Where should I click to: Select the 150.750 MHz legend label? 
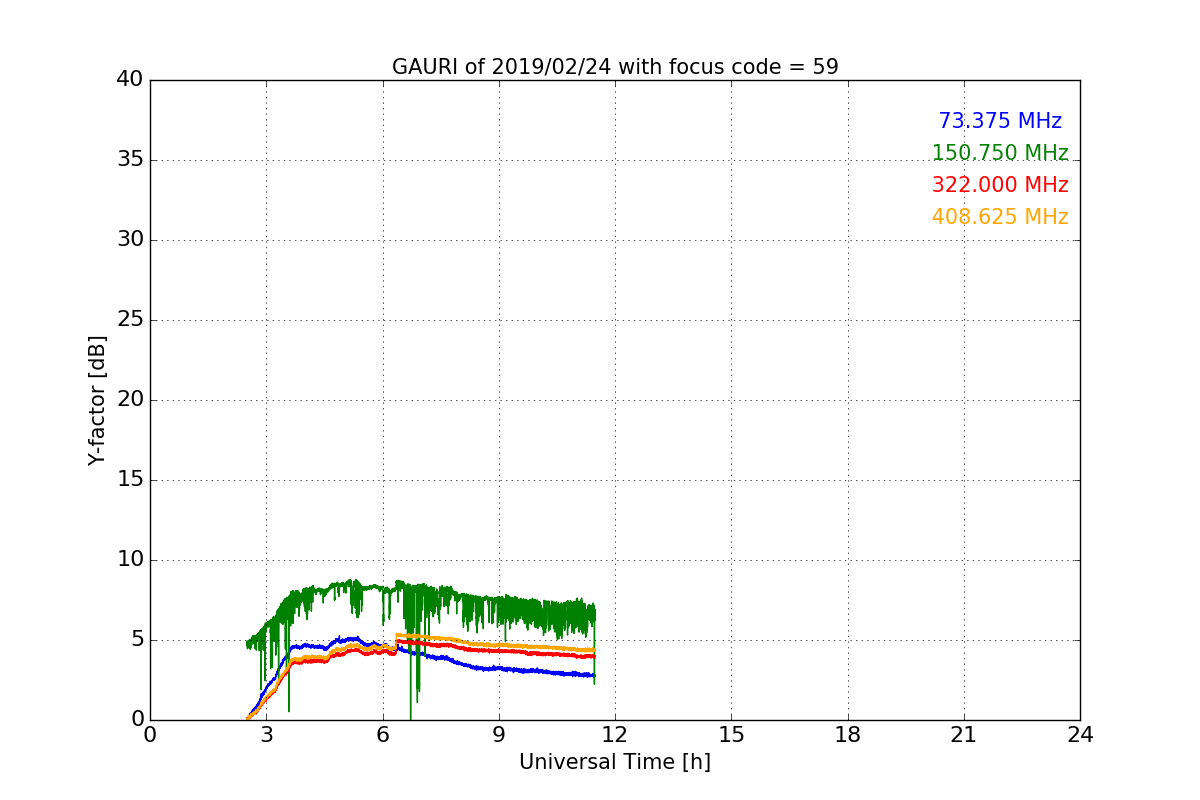(1000, 153)
